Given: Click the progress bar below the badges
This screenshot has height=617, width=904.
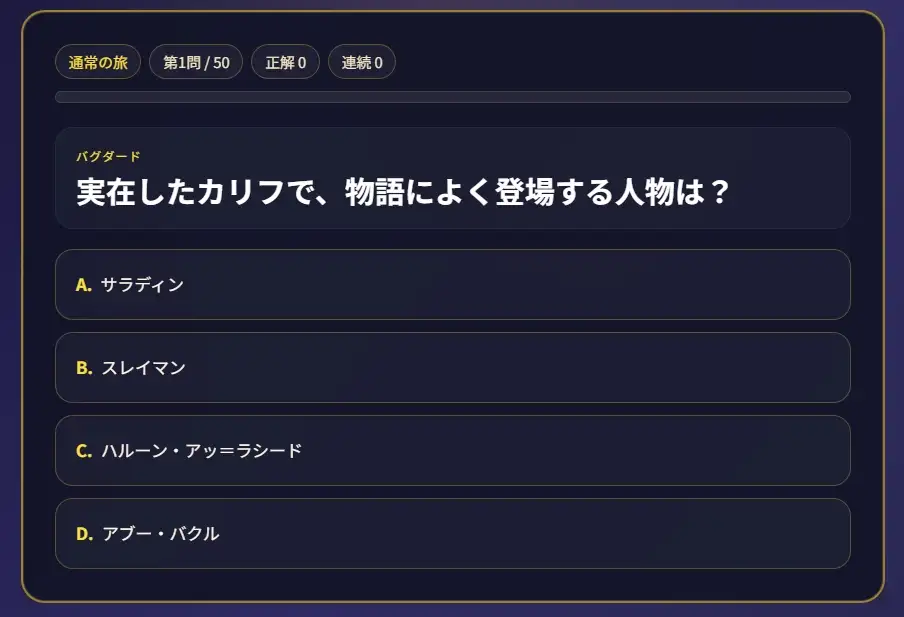Looking at the screenshot, I should click(x=452, y=97).
